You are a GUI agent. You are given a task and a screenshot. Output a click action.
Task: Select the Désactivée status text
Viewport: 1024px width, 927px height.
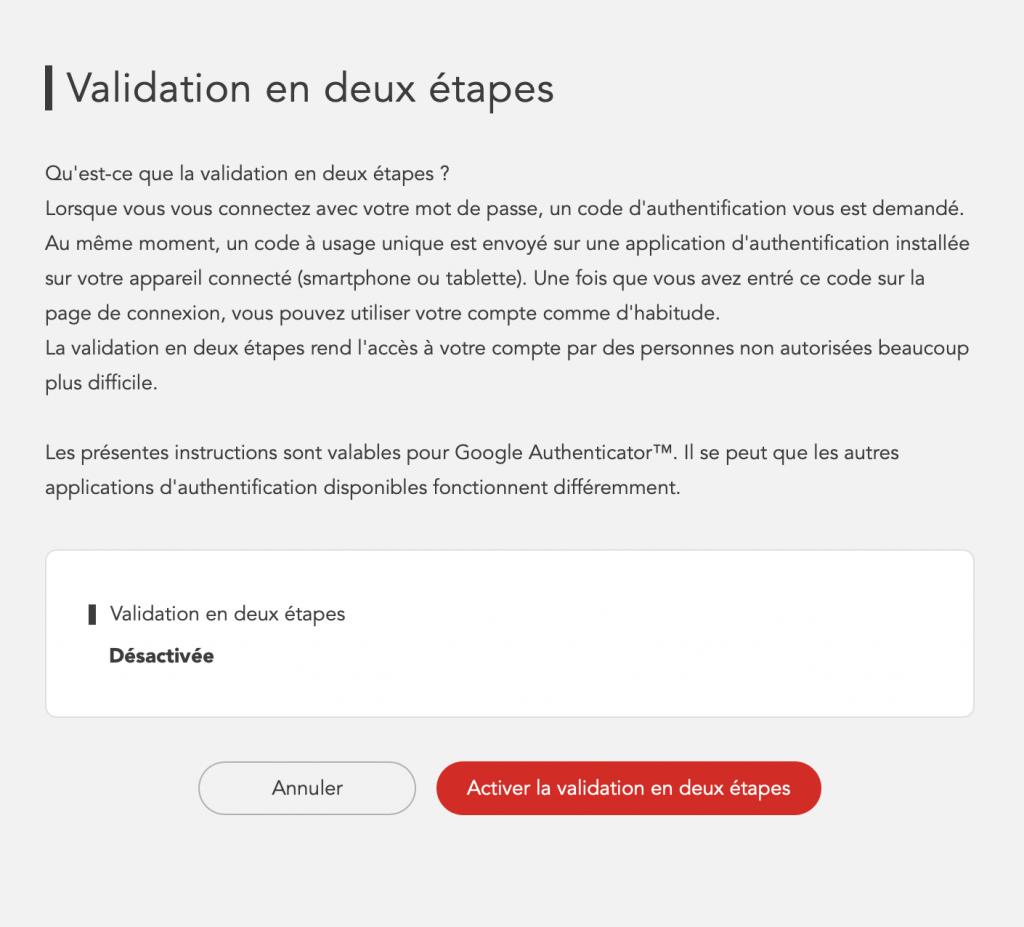pyautogui.click(x=161, y=656)
